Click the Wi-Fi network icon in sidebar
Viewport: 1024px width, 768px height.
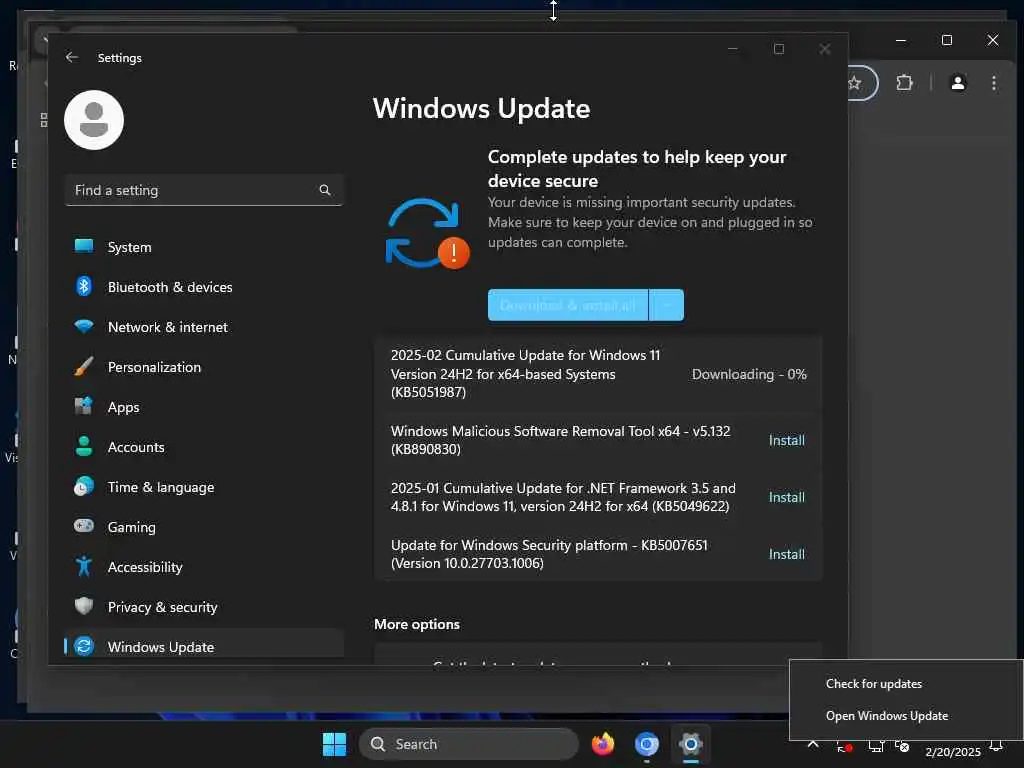pyautogui.click(x=84, y=326)
